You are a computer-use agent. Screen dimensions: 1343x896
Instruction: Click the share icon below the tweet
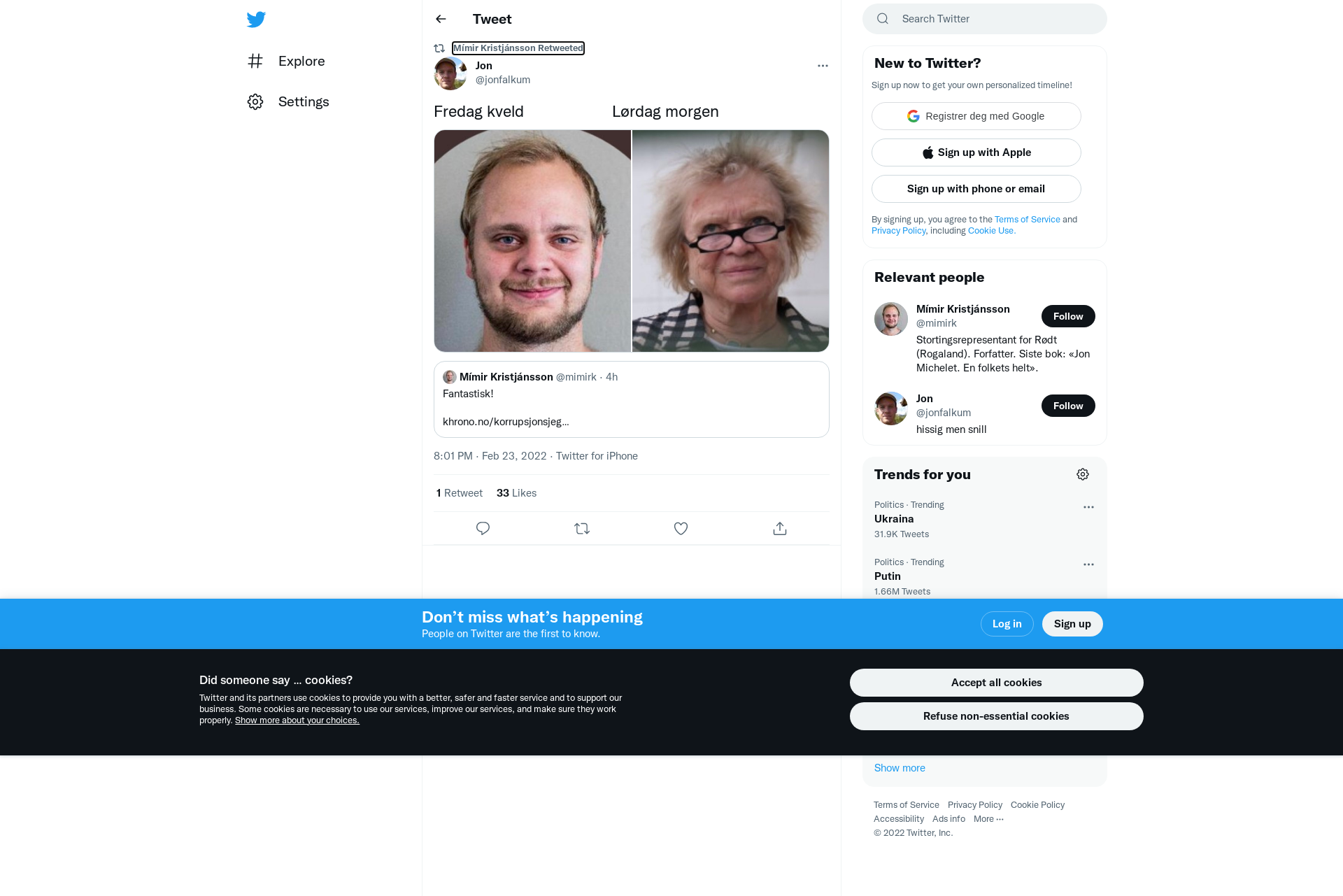click(780, 529)
